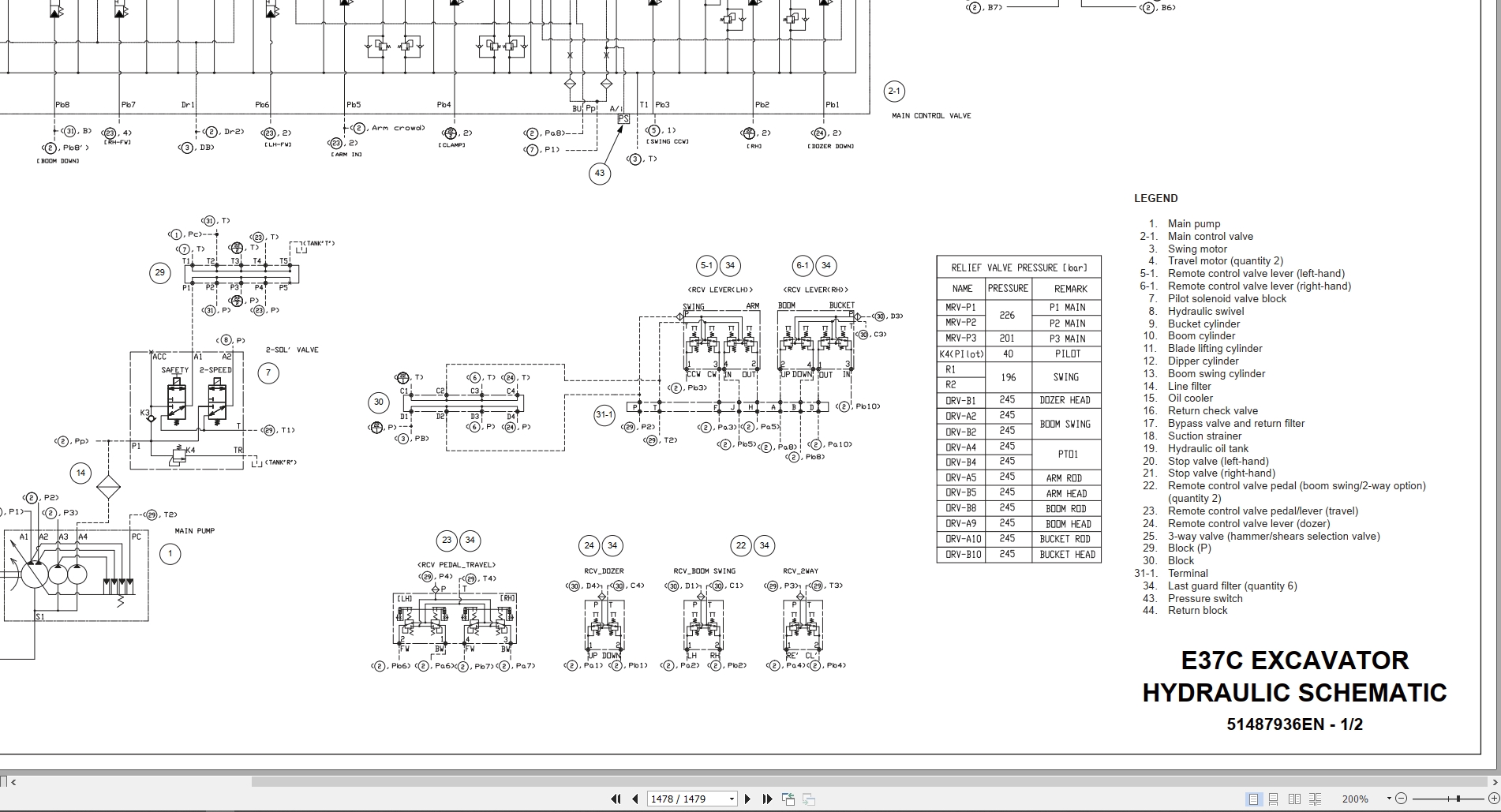Click the 'RELIEF VALVE PRESSURE [bar]' table header
The width and height of the screenshot is (1501, 812).
pos(1019,268)
